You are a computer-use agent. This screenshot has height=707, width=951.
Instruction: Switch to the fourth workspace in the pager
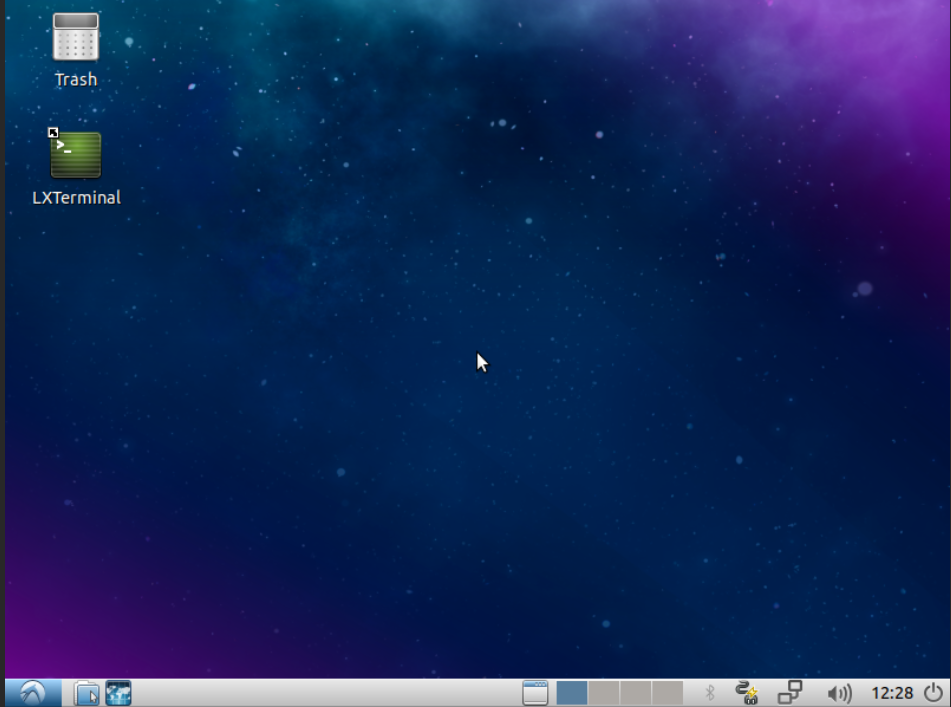[667, 692]
